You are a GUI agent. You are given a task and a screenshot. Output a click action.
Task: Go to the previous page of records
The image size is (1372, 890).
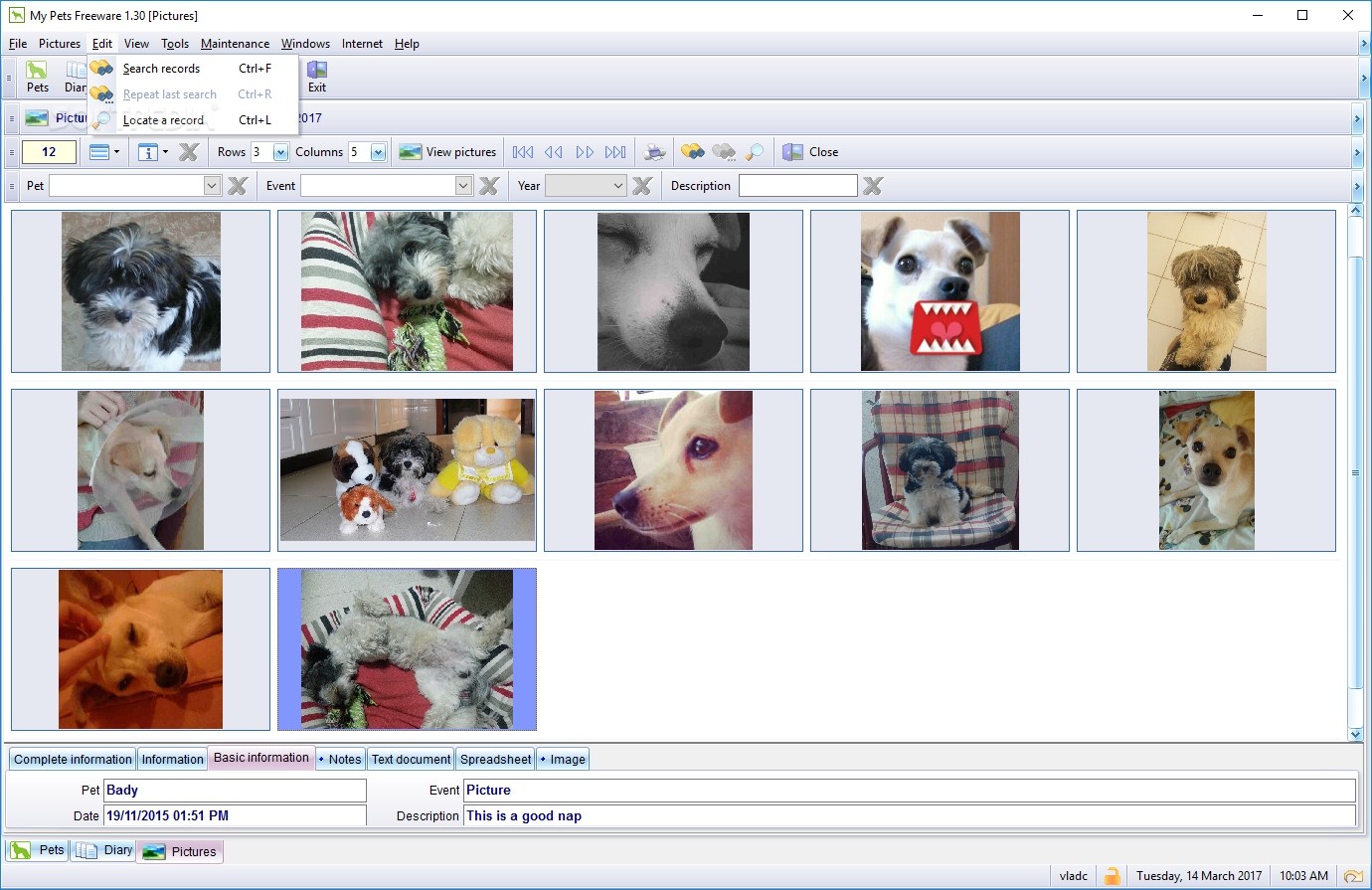click(x=554, y=152)
